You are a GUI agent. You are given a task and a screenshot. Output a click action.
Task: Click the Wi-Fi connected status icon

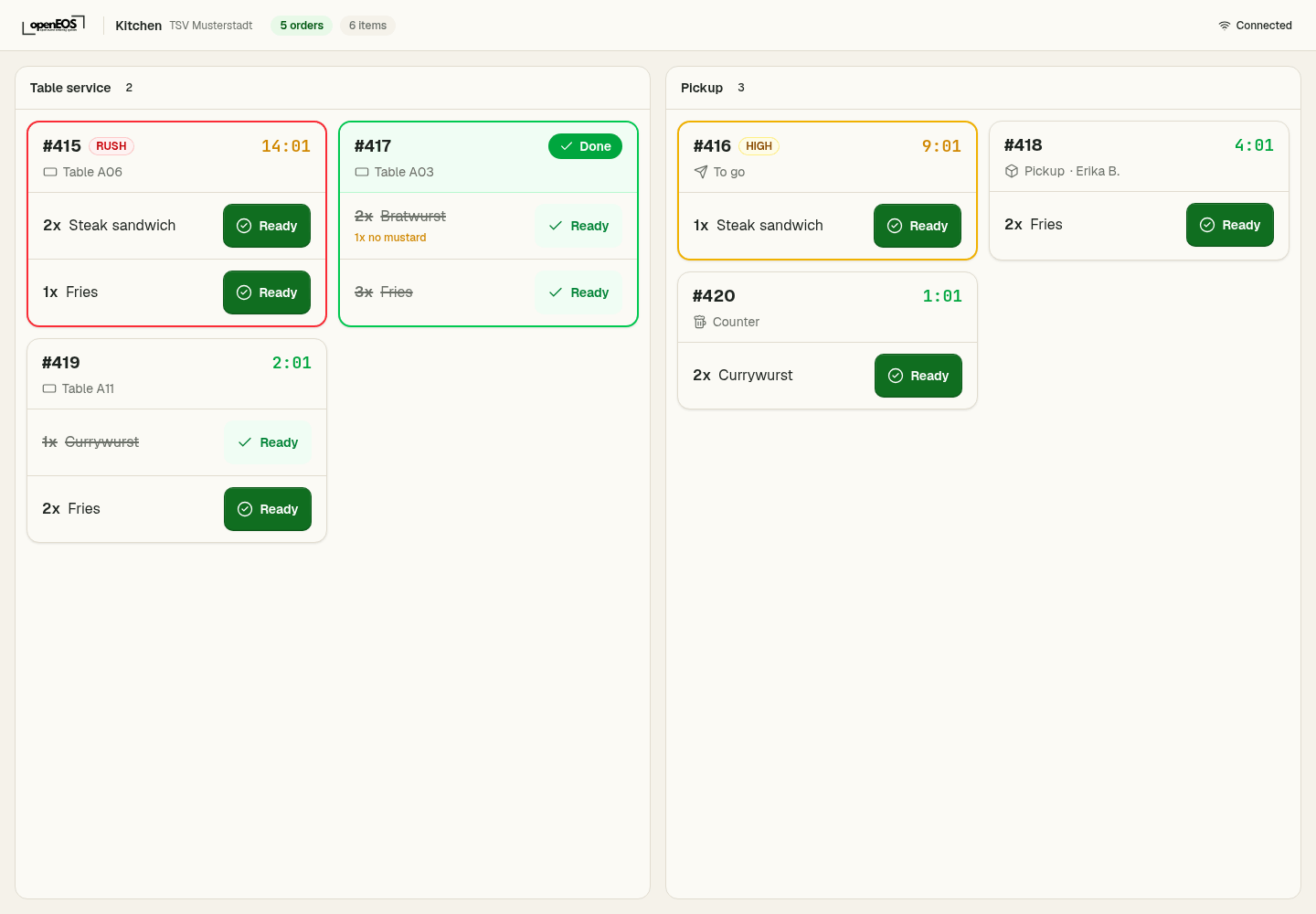point(1225,26)
